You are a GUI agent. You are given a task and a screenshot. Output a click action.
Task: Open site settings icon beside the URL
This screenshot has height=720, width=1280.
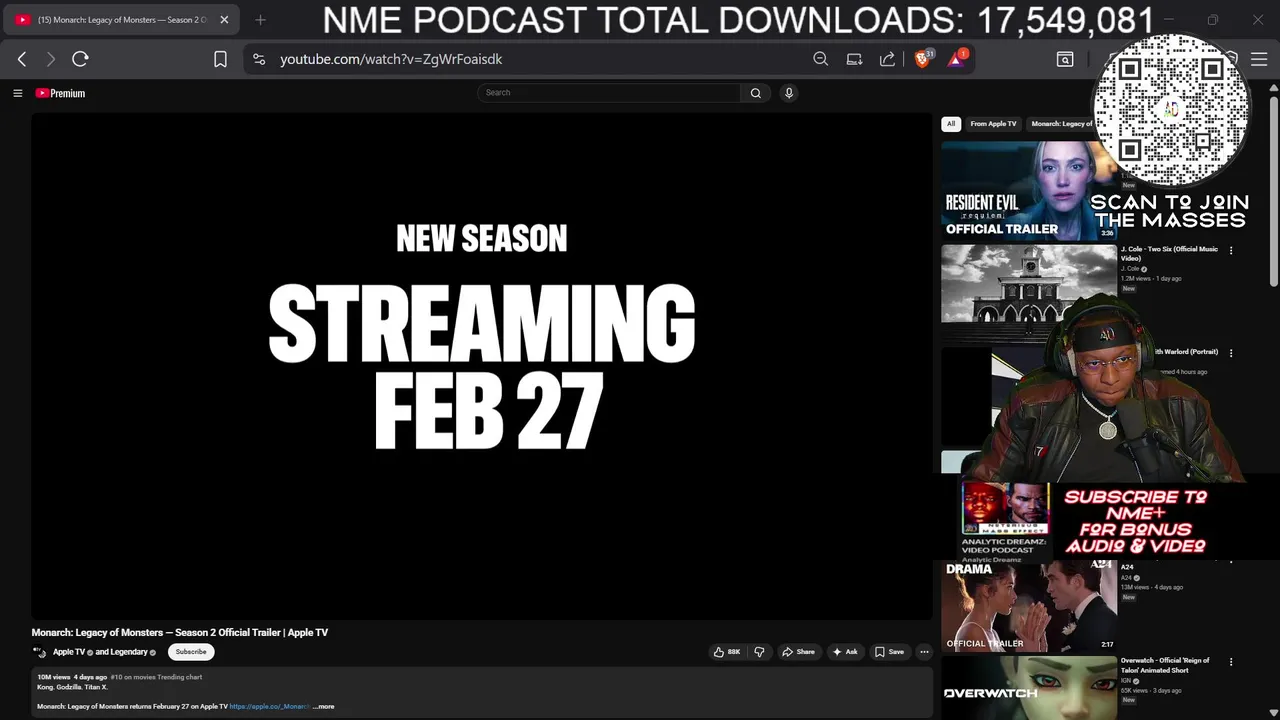(259, 59)
